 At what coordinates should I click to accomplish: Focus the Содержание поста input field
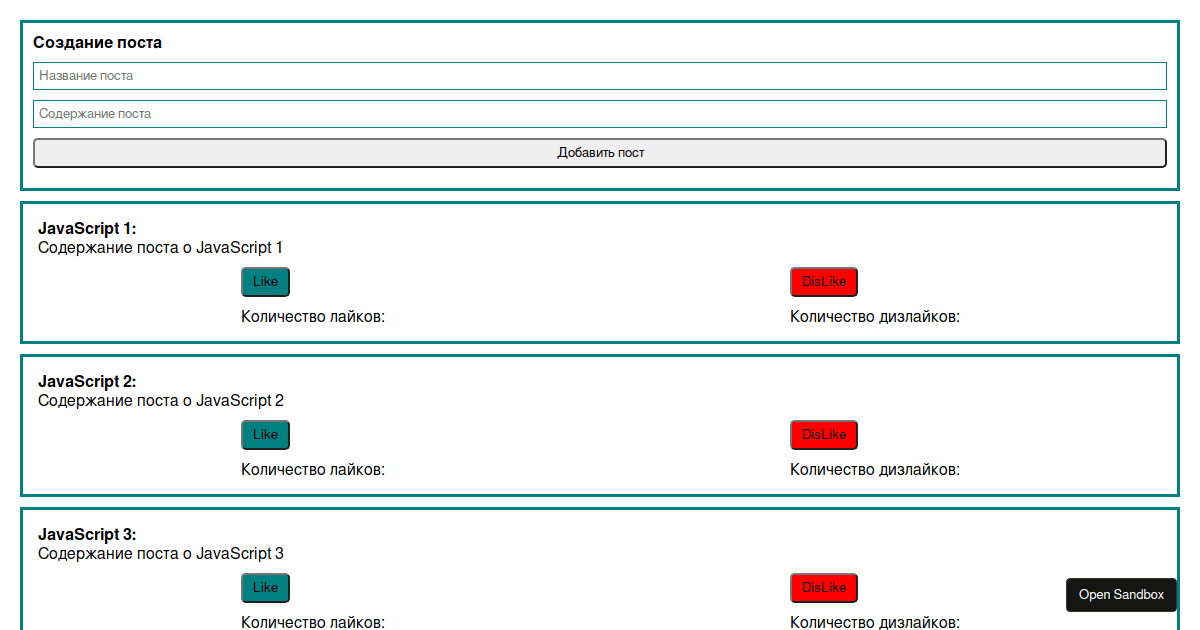pyautogui.click(x=600, y=113)
